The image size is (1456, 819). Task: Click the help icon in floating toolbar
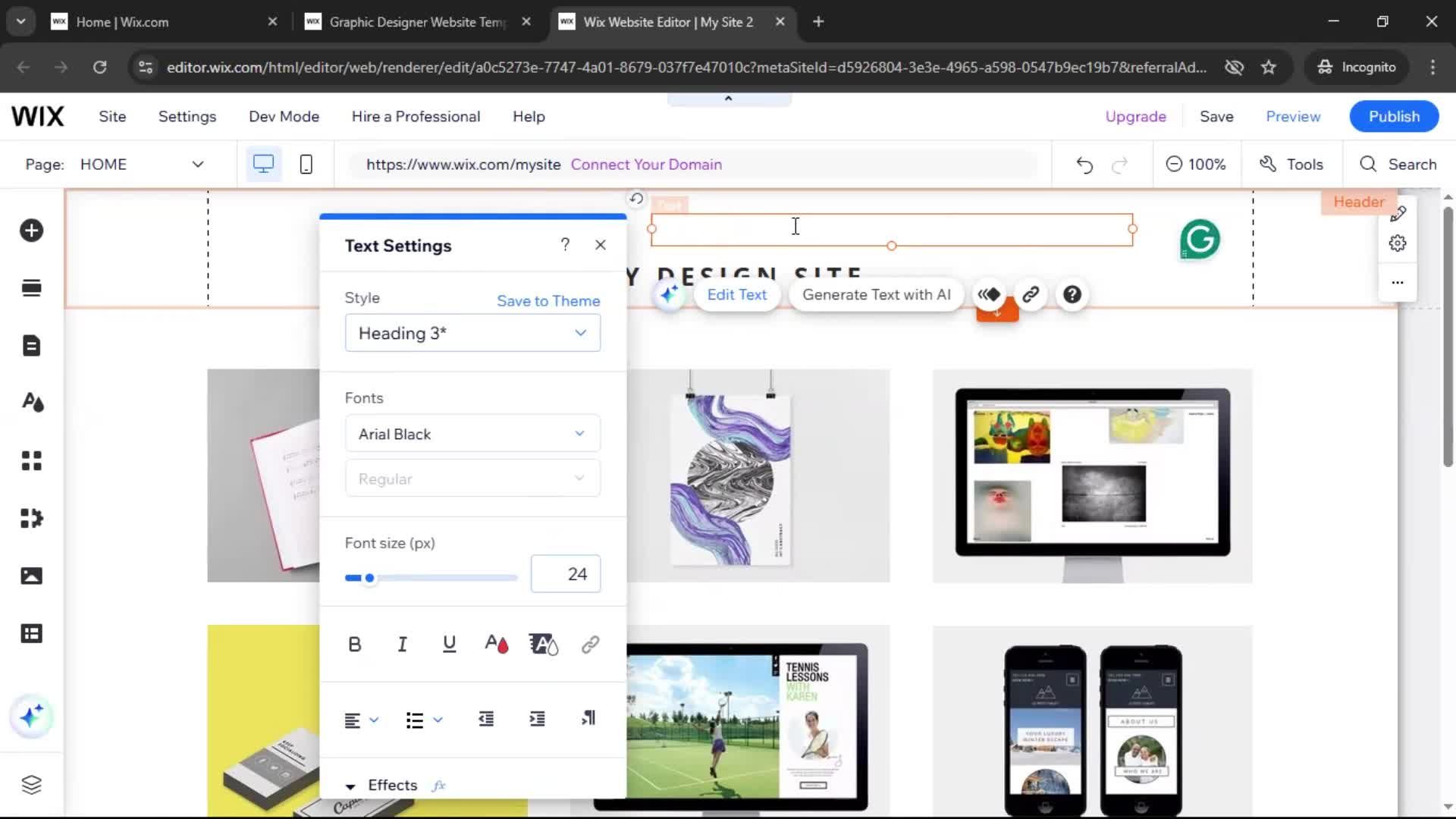tap(1072, 295)
